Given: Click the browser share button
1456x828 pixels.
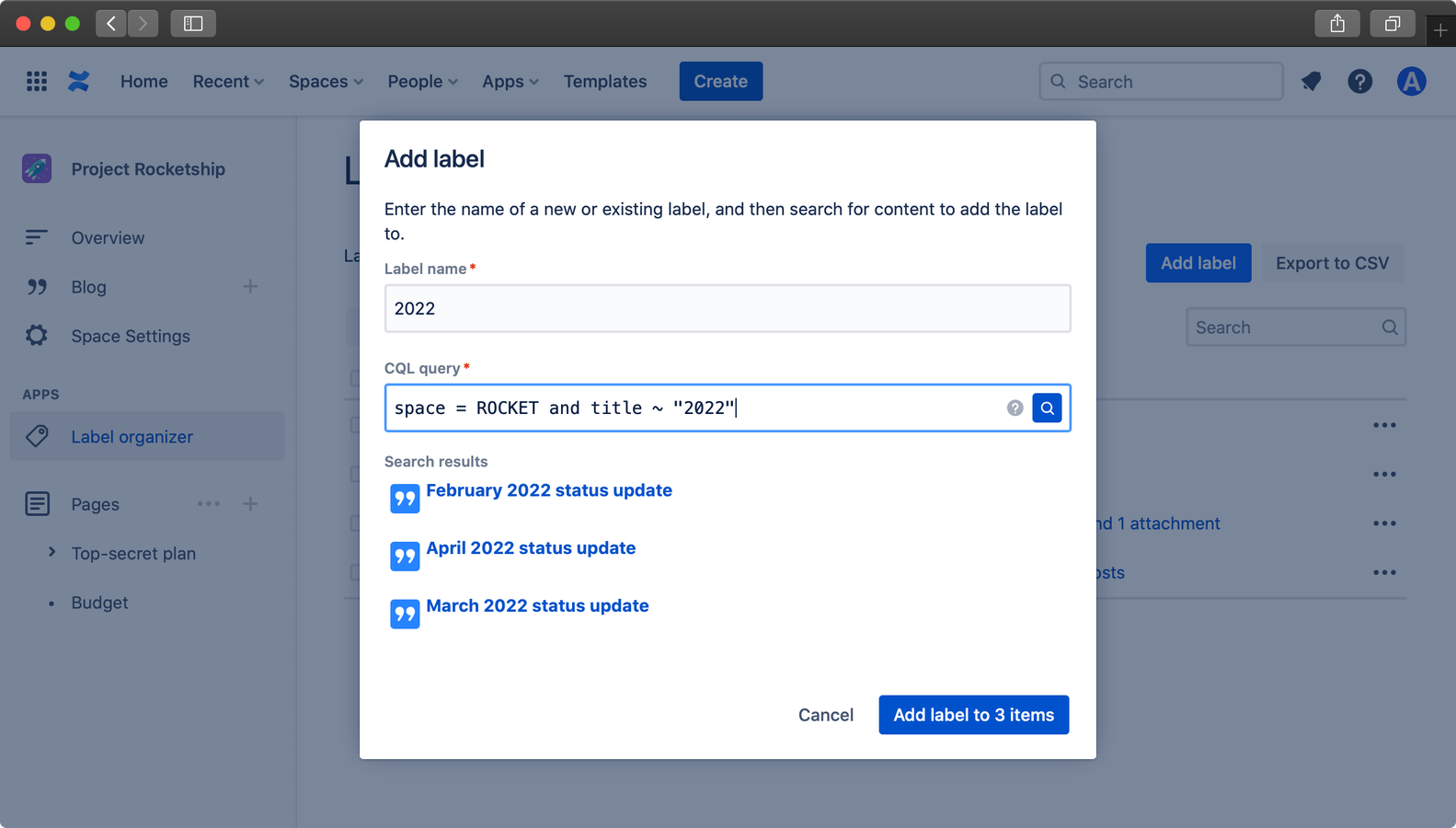Looking at the screenshot, I should click(1337, 23).
